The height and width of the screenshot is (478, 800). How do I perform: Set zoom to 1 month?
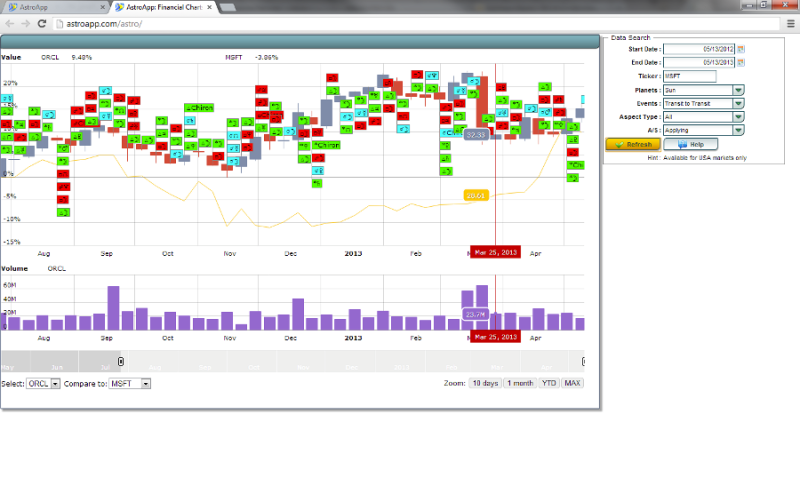coord(518,383)
